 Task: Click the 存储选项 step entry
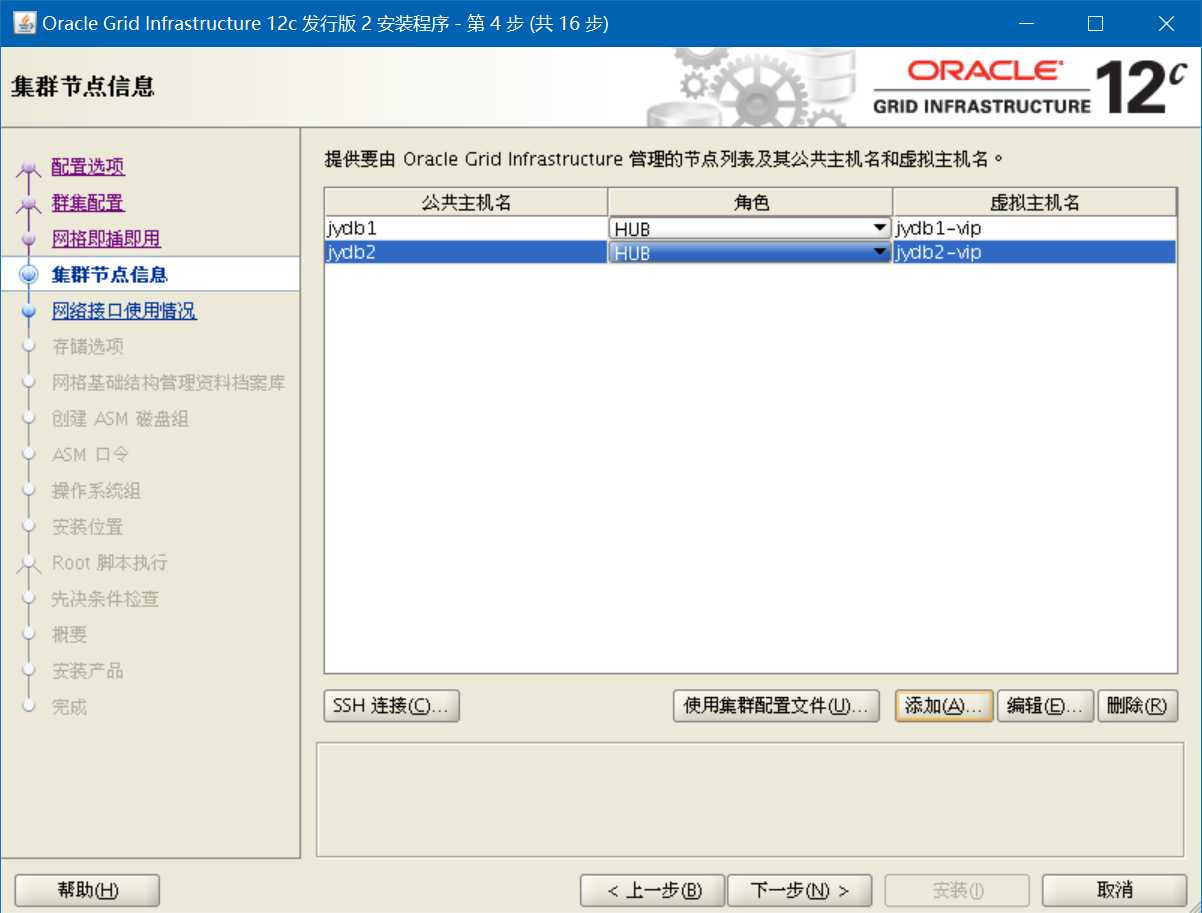pyautogui.click(x=88, y=347)
